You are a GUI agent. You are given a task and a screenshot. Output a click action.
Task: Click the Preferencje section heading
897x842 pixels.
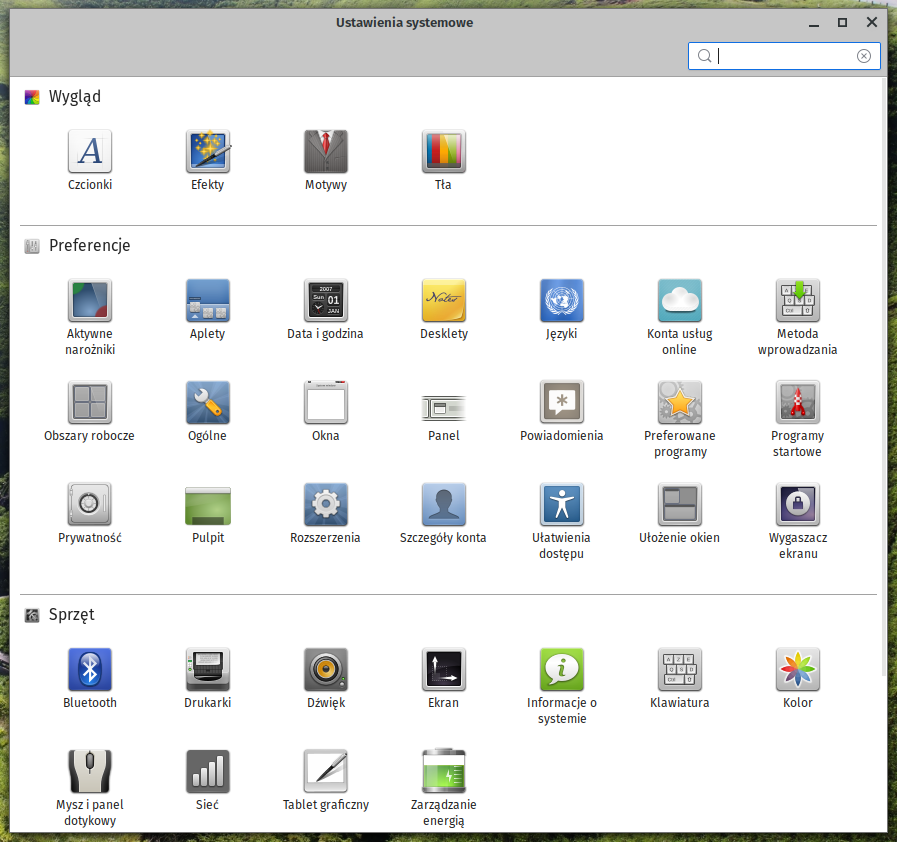tap(90, 245)
